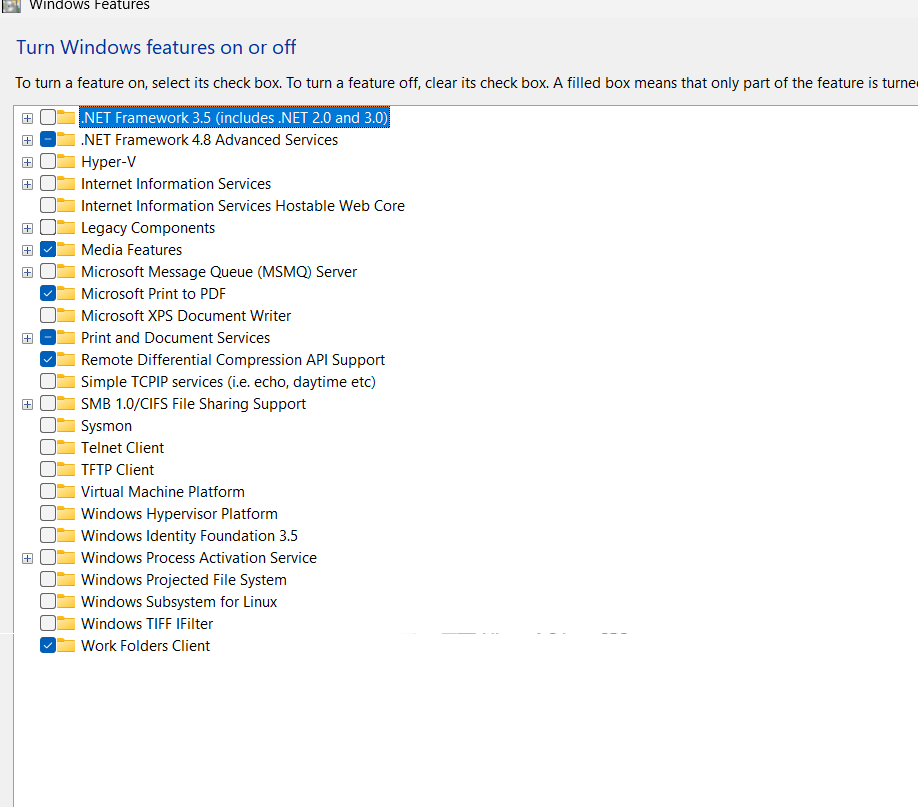Expand the Hyper-V feature node

27,162
